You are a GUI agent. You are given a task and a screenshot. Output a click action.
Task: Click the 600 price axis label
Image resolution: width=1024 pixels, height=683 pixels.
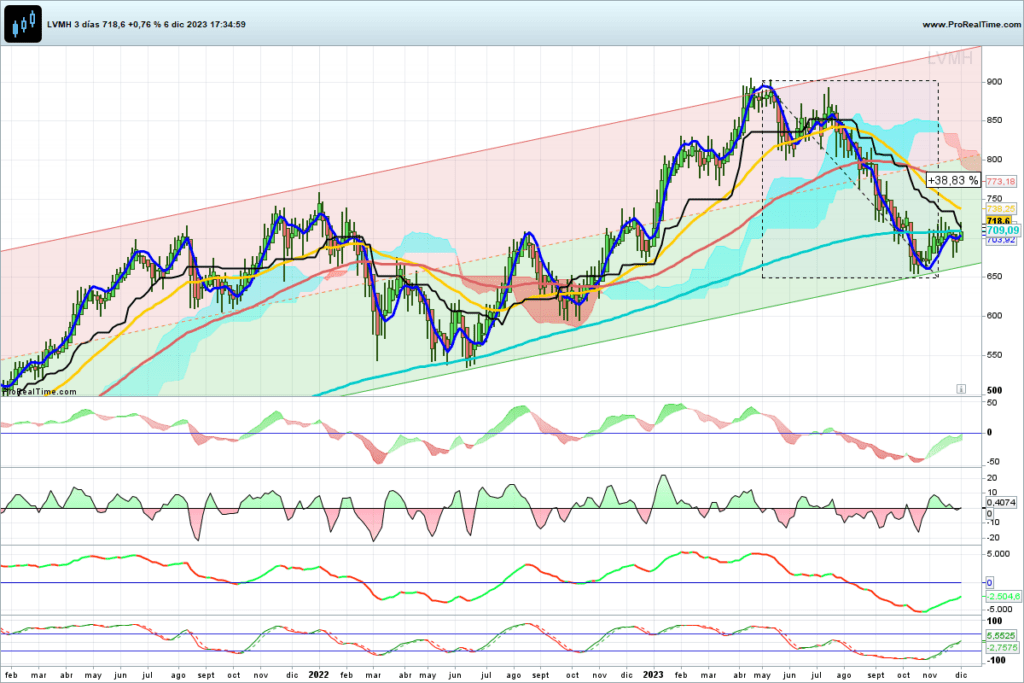[x=994, y=315]
